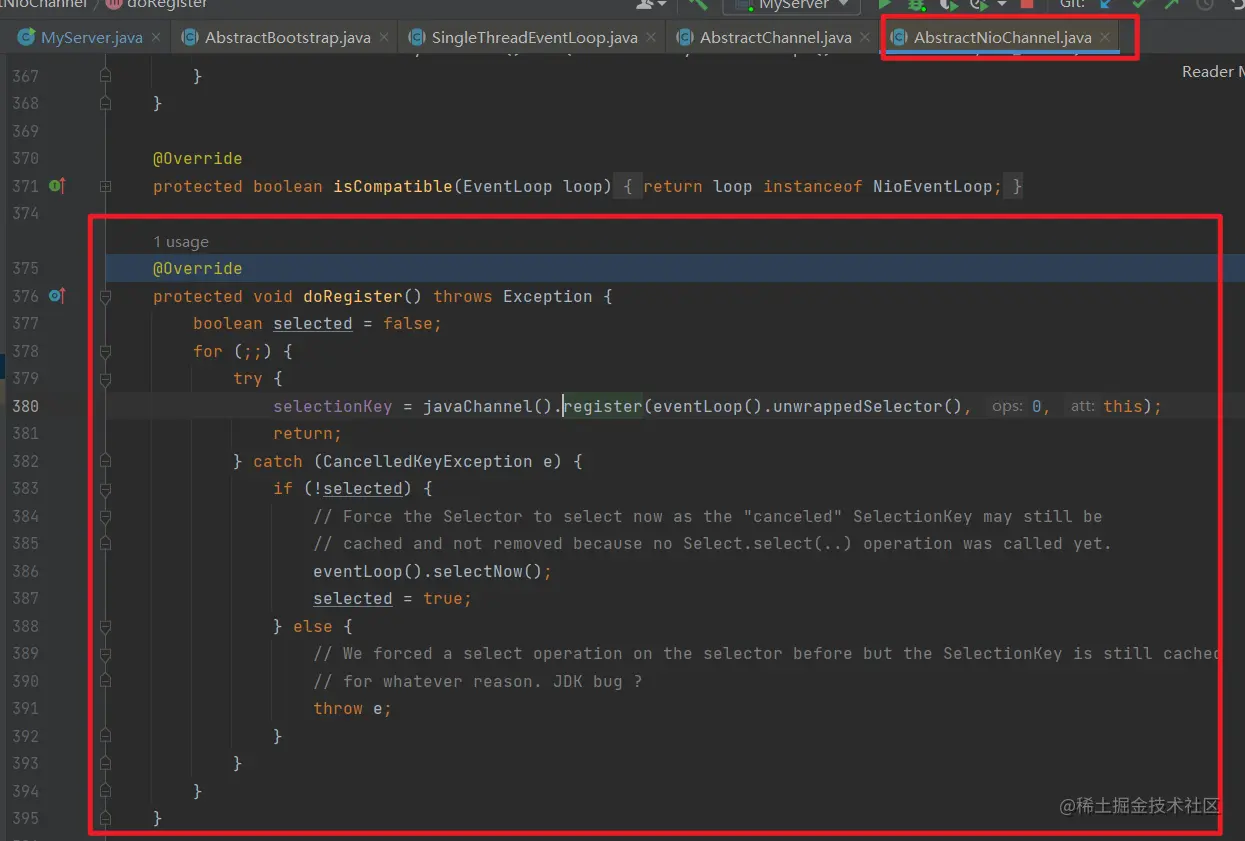Click the @Override annotation on line 375

[197, 268]
